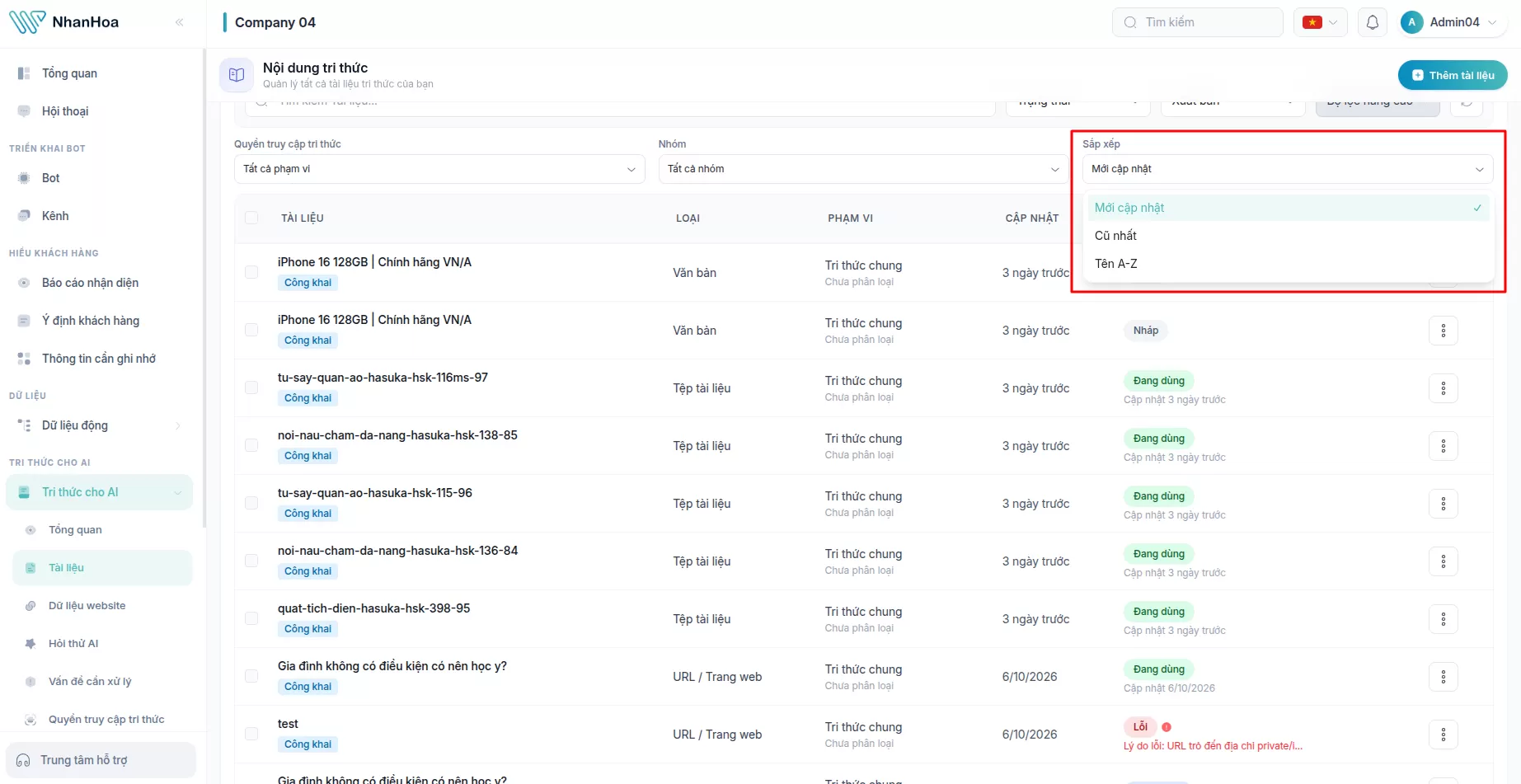The image size is (1521, 784).
Task: Click the Nội dung tri thức book icon
Action: point(237,75)
